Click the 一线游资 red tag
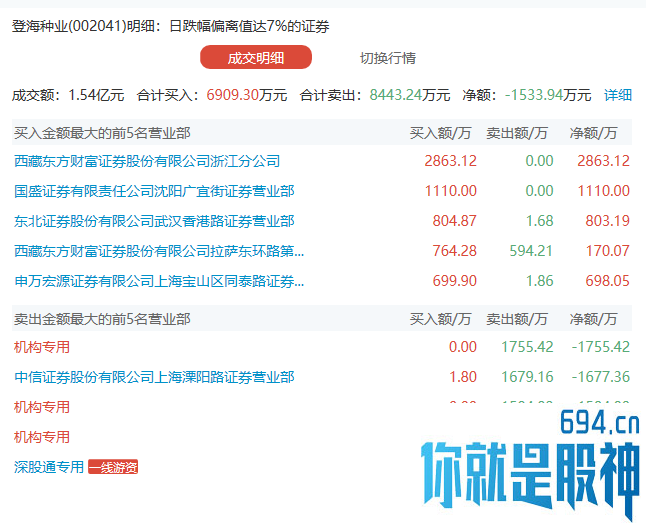Viewport: 646px width, 523px height. 113,467
